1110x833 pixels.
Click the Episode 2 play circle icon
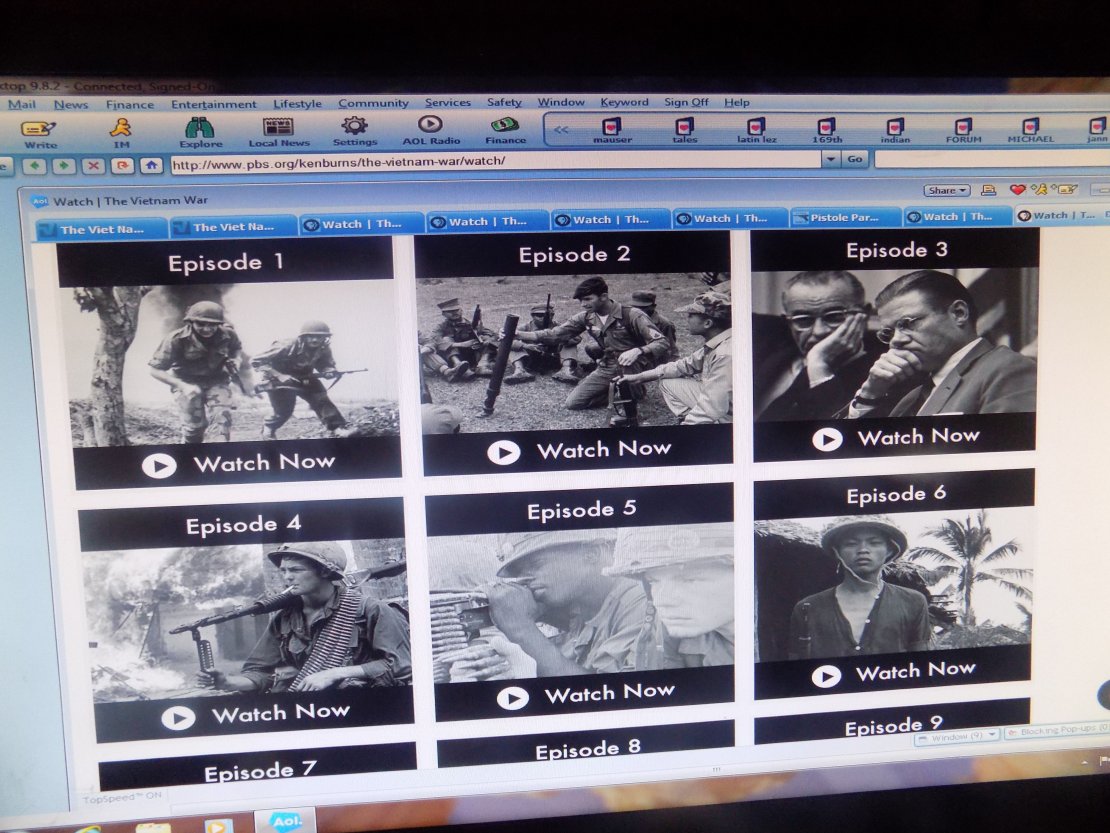tap(504, 452)
